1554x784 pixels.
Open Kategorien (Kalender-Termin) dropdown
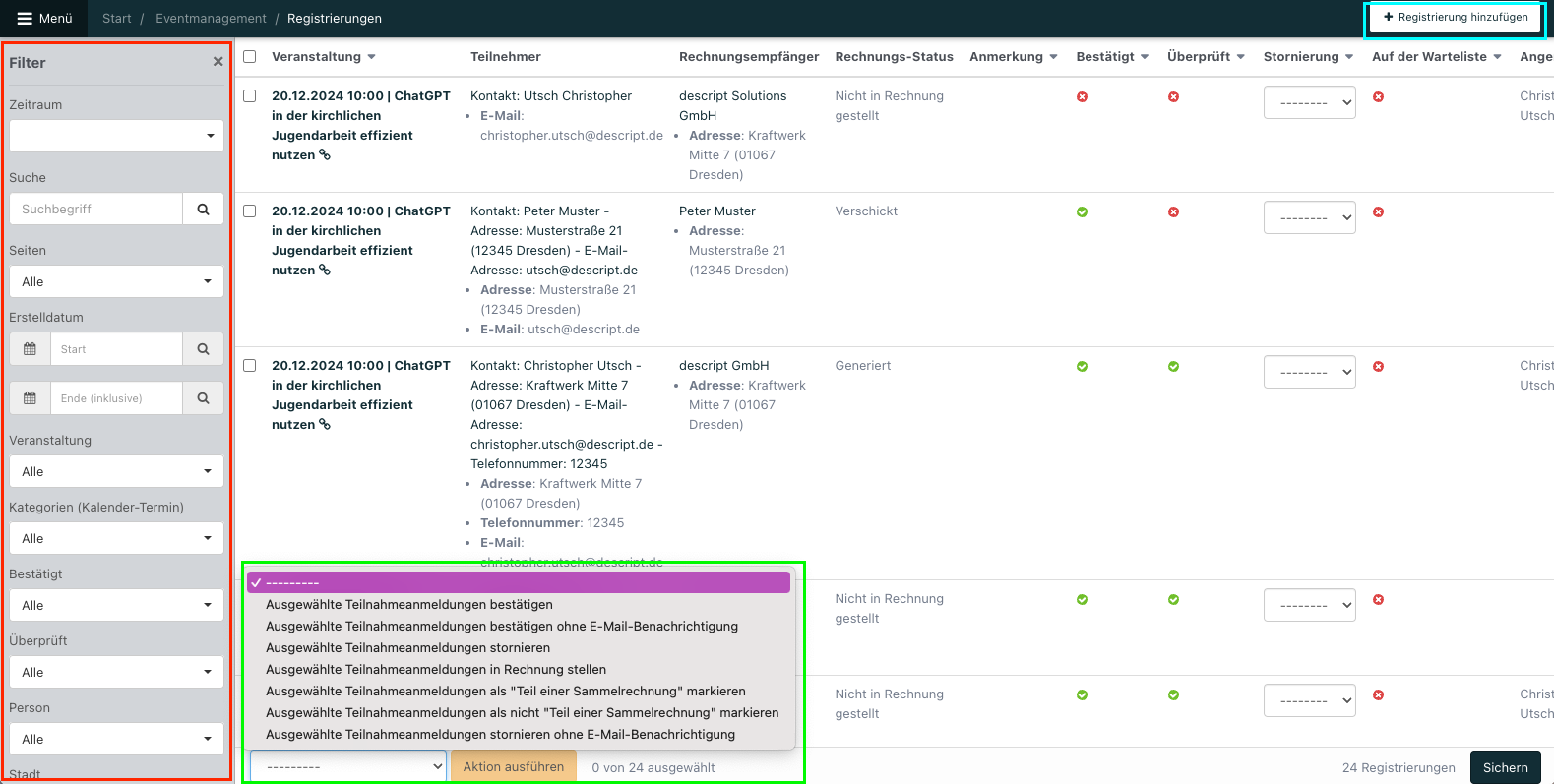coord(116,538)
